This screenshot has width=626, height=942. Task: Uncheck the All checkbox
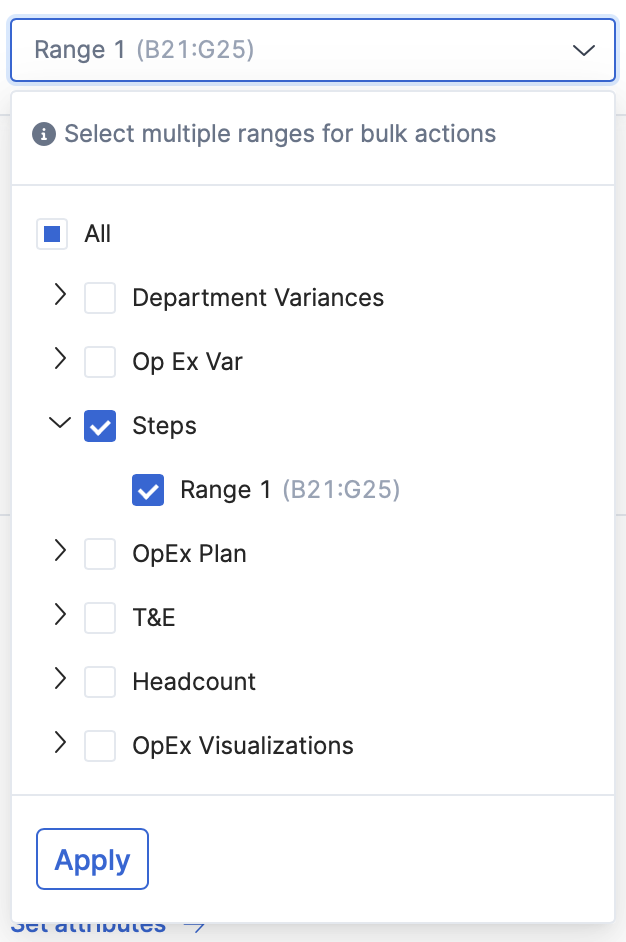tap(52, 233)
